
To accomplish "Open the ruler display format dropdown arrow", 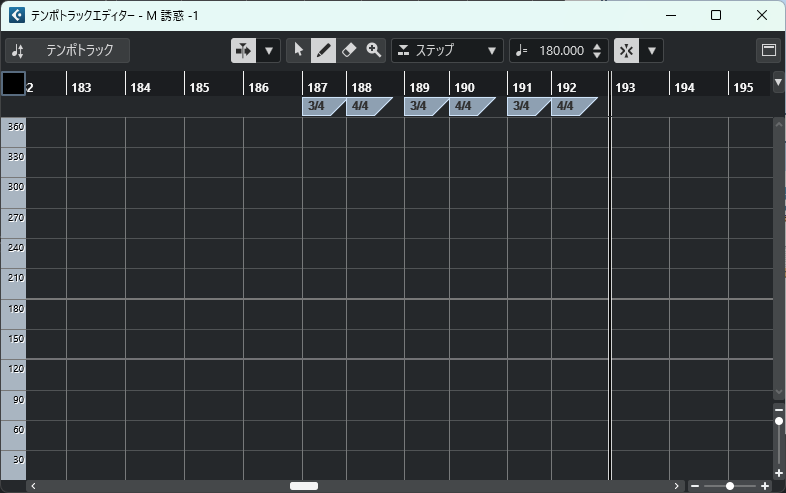I will [x=778, y=82].
